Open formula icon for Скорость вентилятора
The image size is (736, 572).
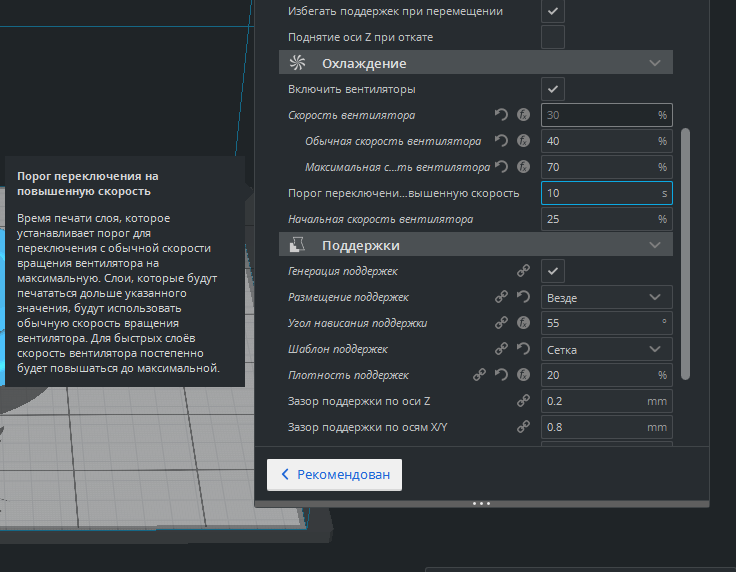(x=523, y=115)
